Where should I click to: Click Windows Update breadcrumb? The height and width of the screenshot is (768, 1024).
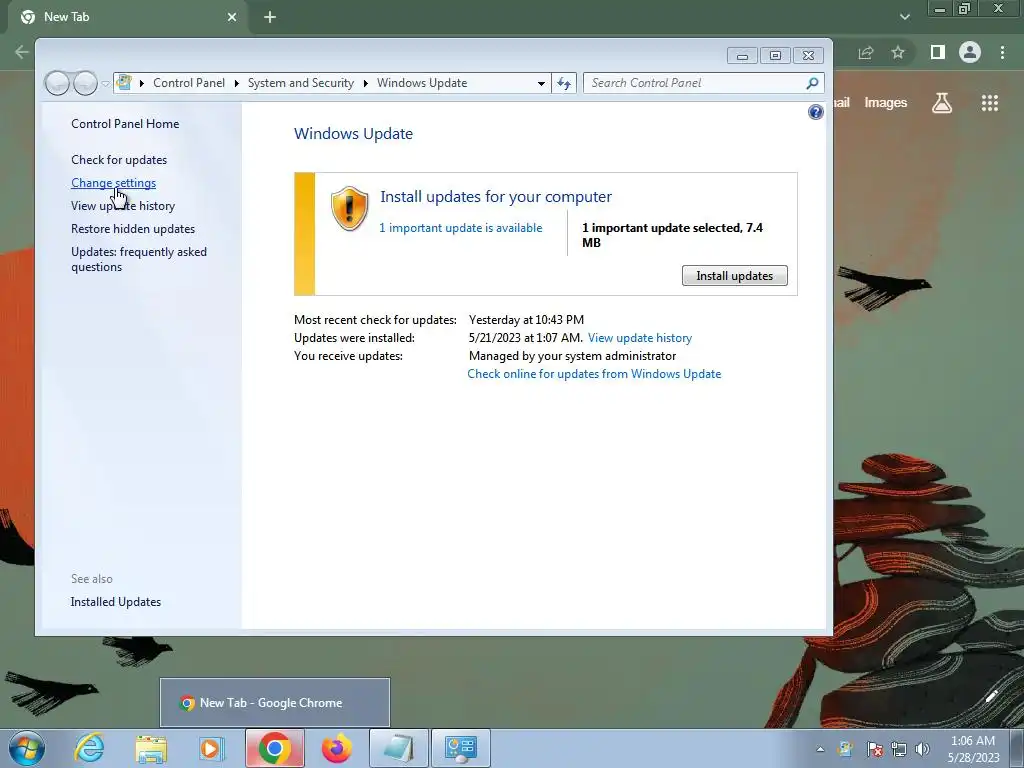click(x=422, y=83)
